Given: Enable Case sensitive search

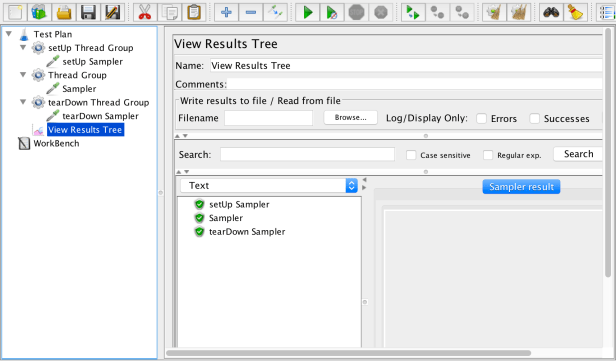Looking at the screenshot, I should coord(411,155).
